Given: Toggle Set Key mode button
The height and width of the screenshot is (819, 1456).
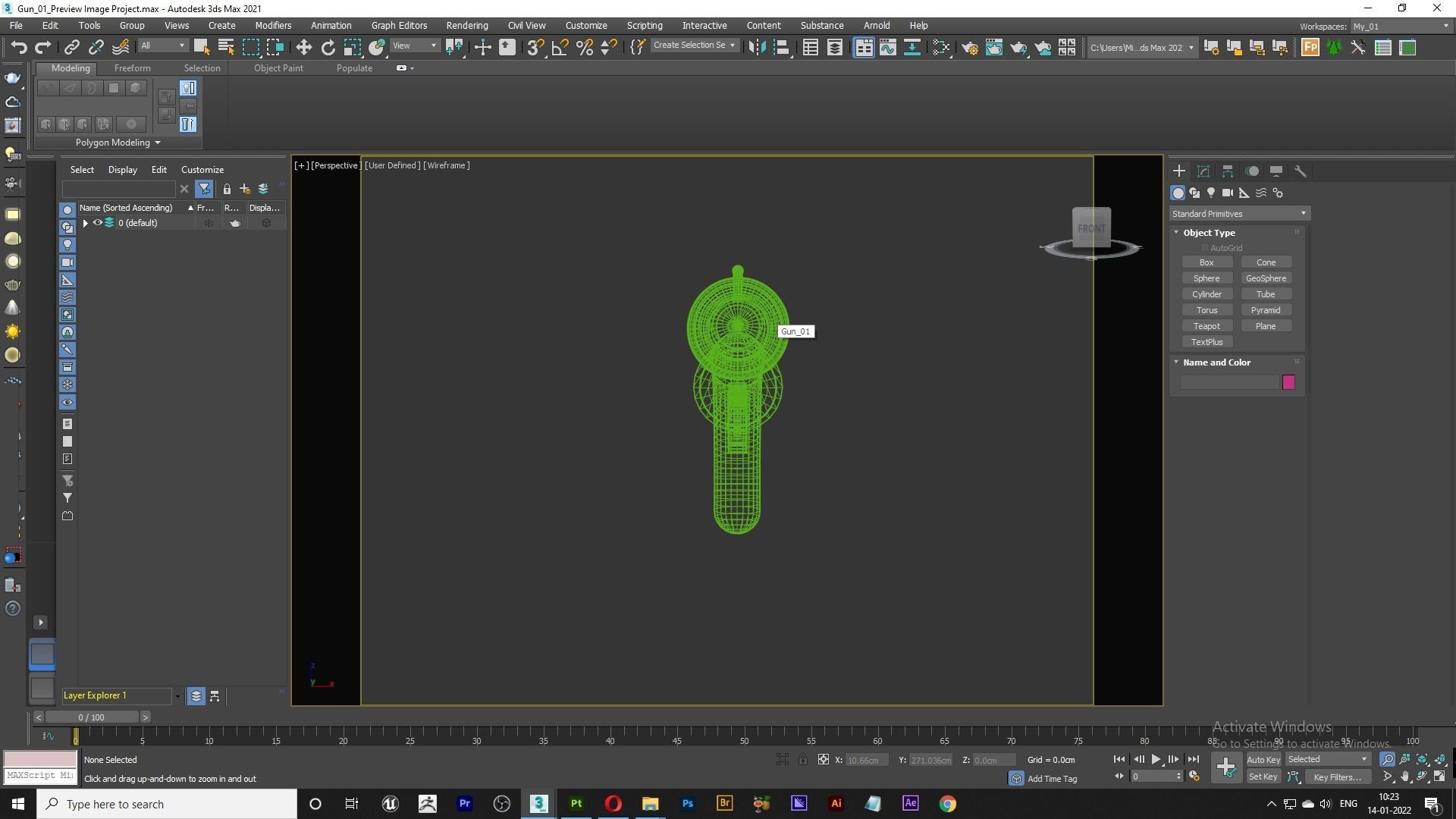Looking at the screenshot, I should click(x=1263, y=777).
